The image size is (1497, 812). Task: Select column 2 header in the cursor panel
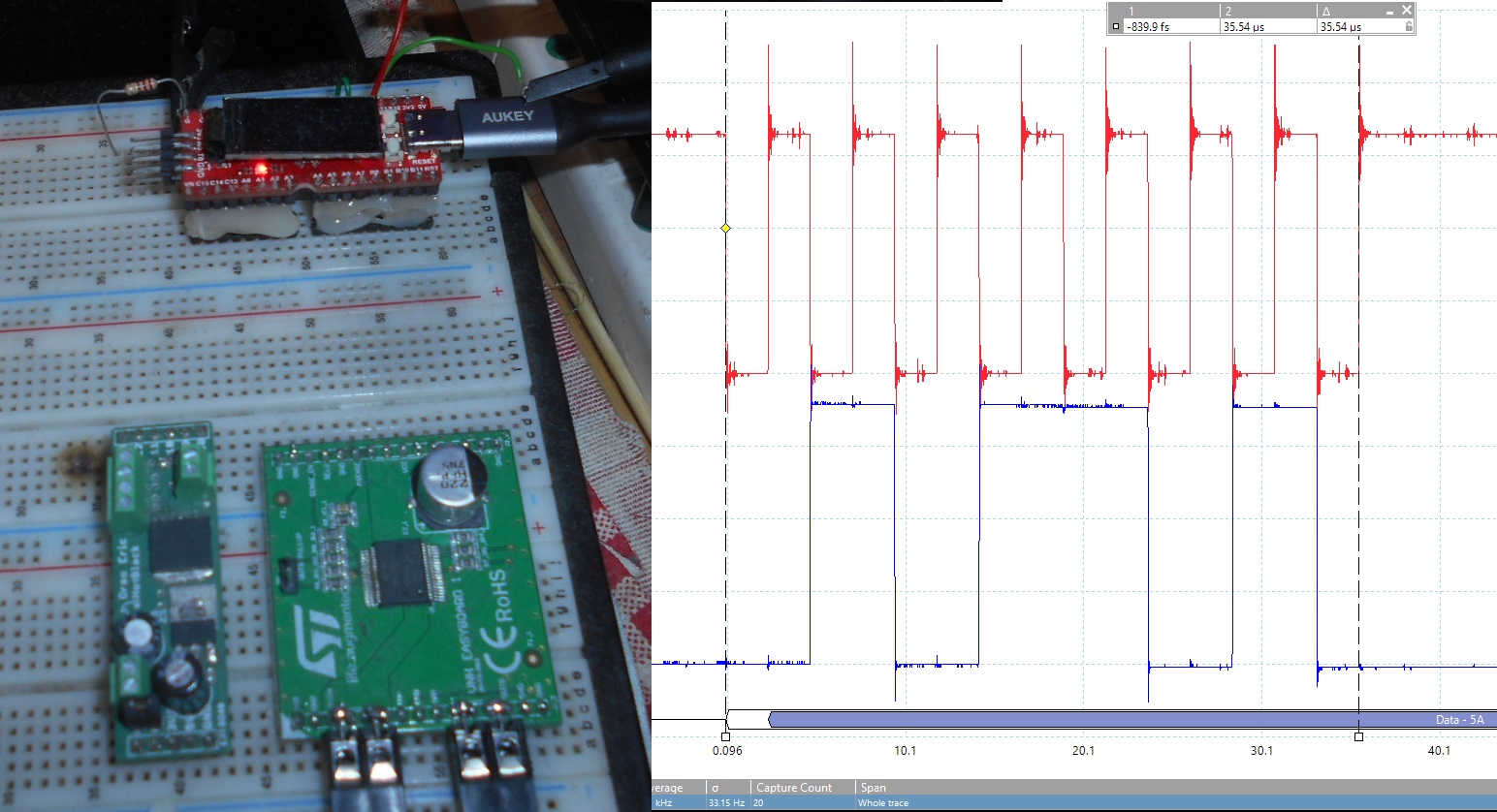1227,11
